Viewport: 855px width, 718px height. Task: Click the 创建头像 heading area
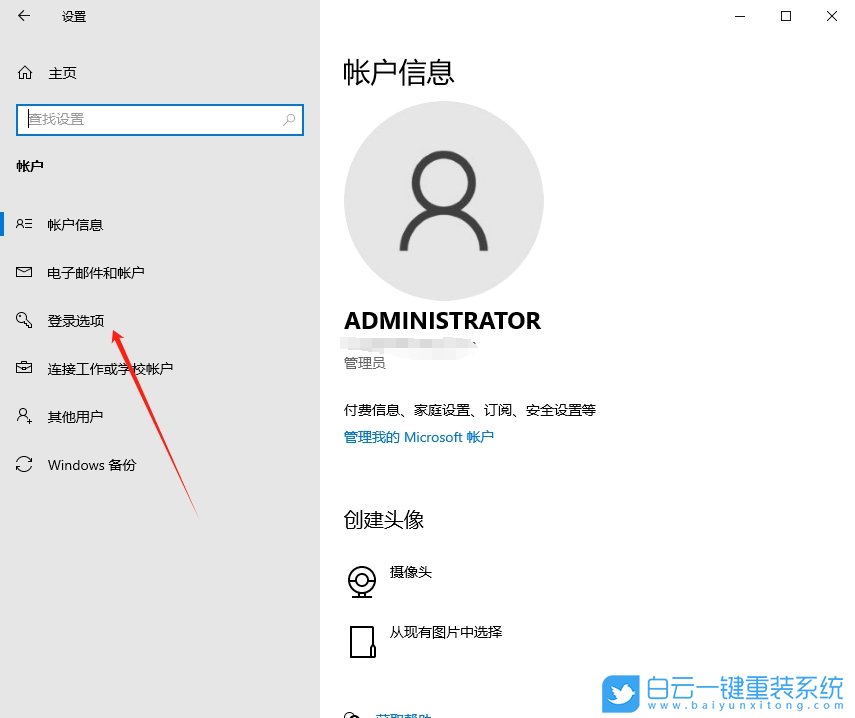click(x=388, y=520)
